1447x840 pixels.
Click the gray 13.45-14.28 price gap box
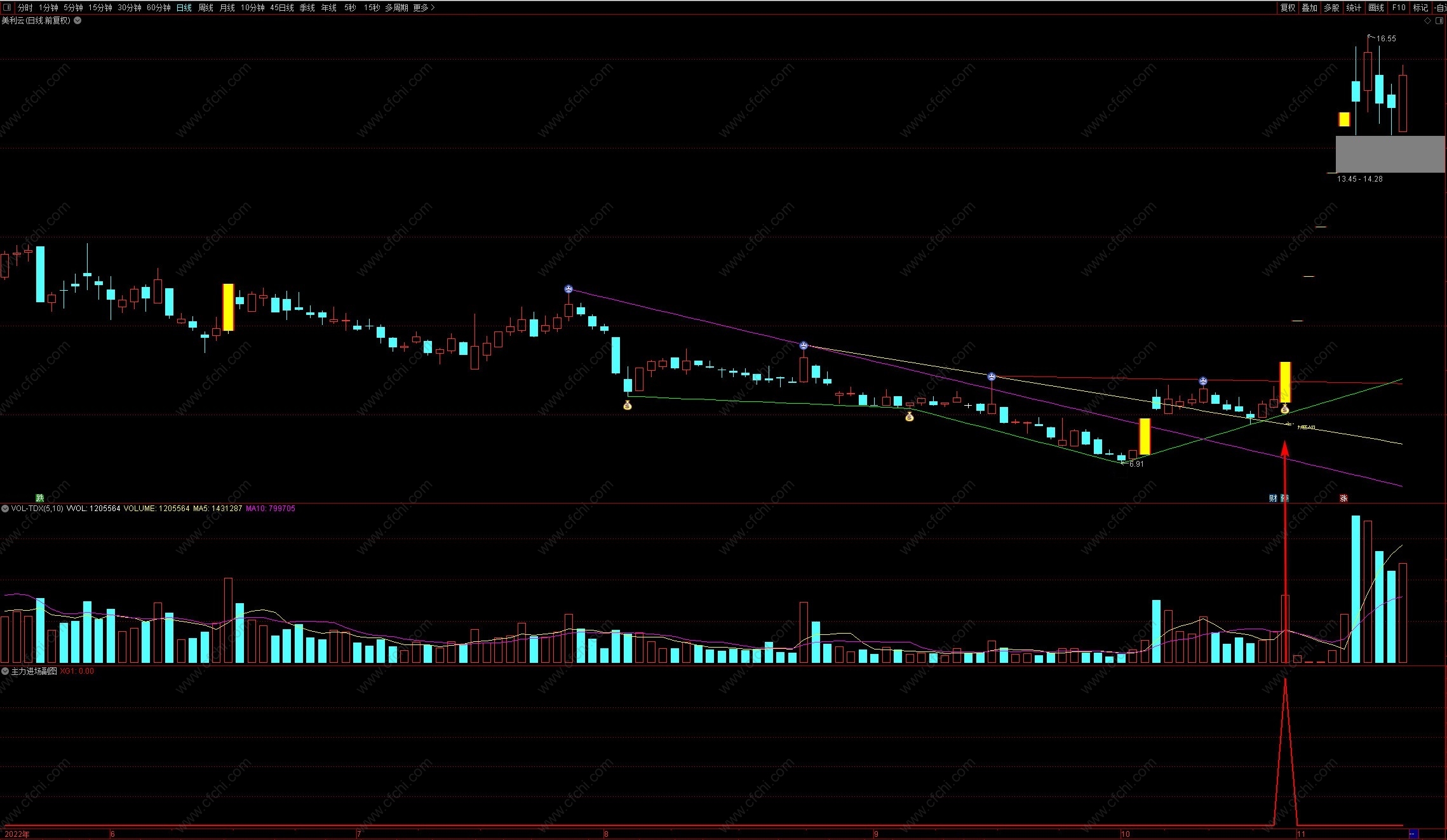pos(1390,154)
